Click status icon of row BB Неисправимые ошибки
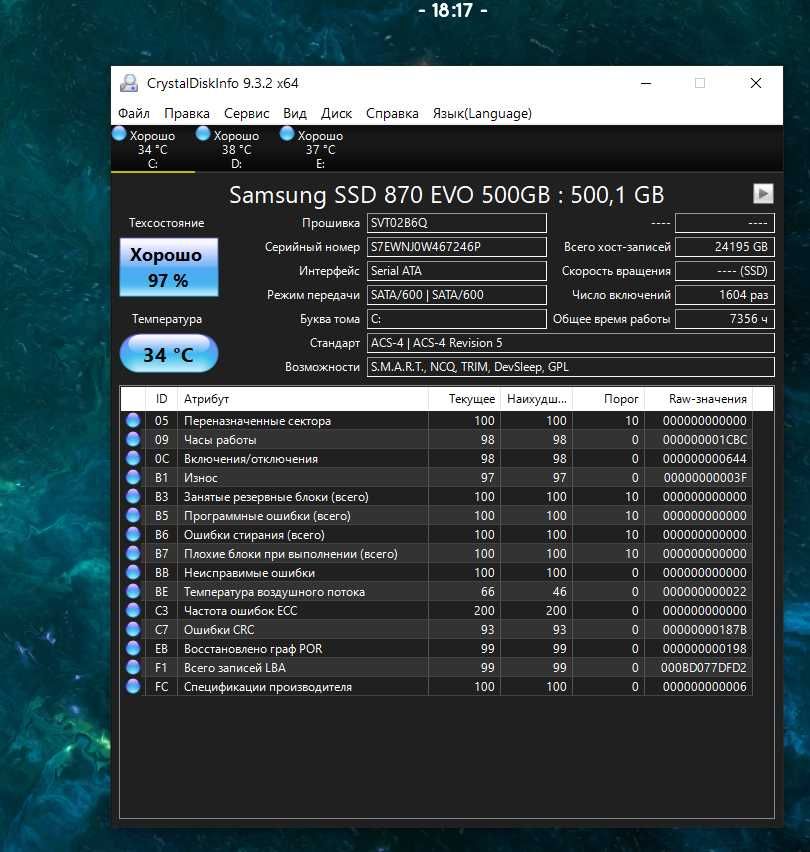This screenshot has width=810, height=852. (x=133, y=572)
